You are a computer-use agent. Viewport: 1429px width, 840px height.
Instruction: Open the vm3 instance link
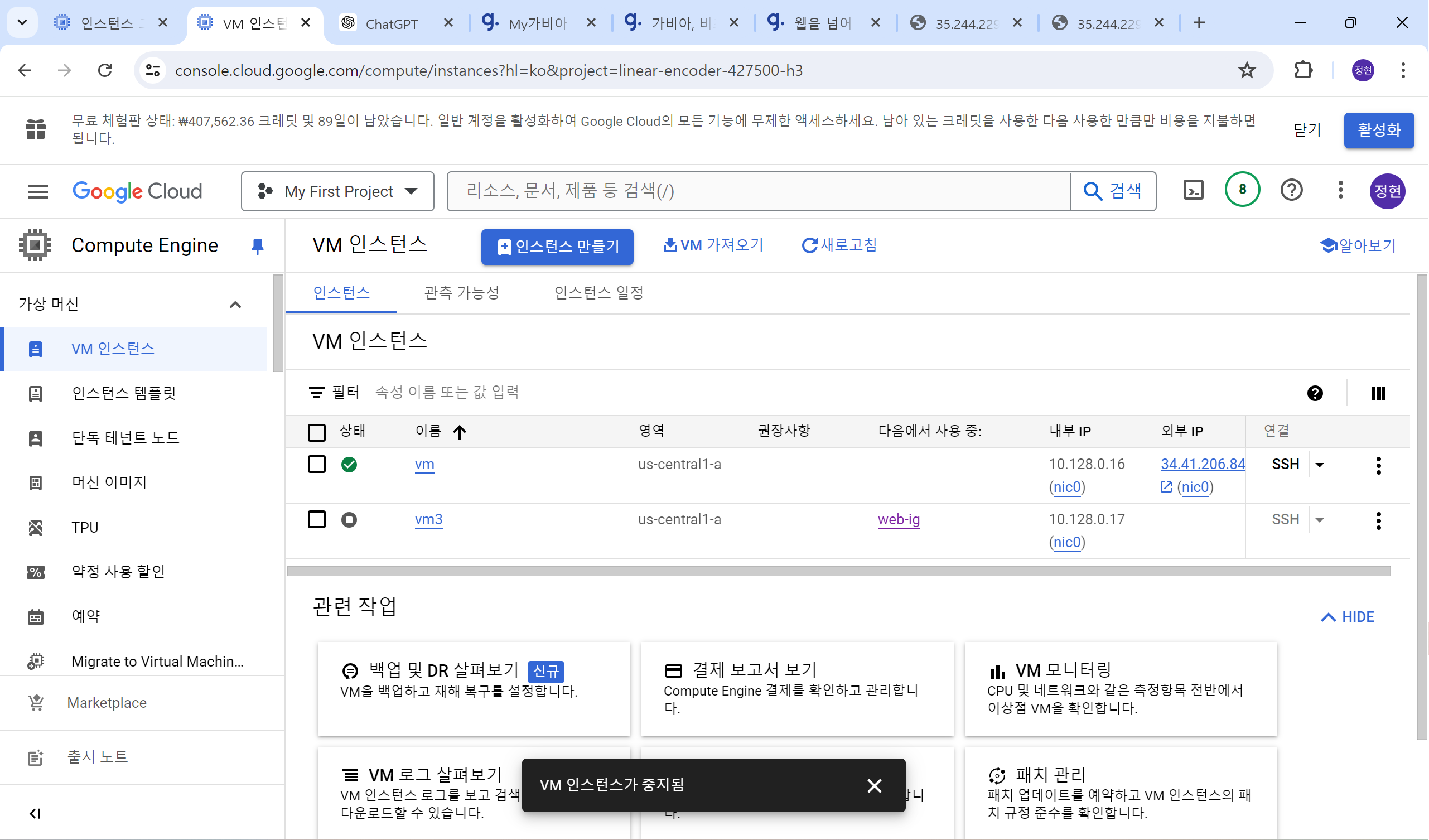[x=429, y=519]
